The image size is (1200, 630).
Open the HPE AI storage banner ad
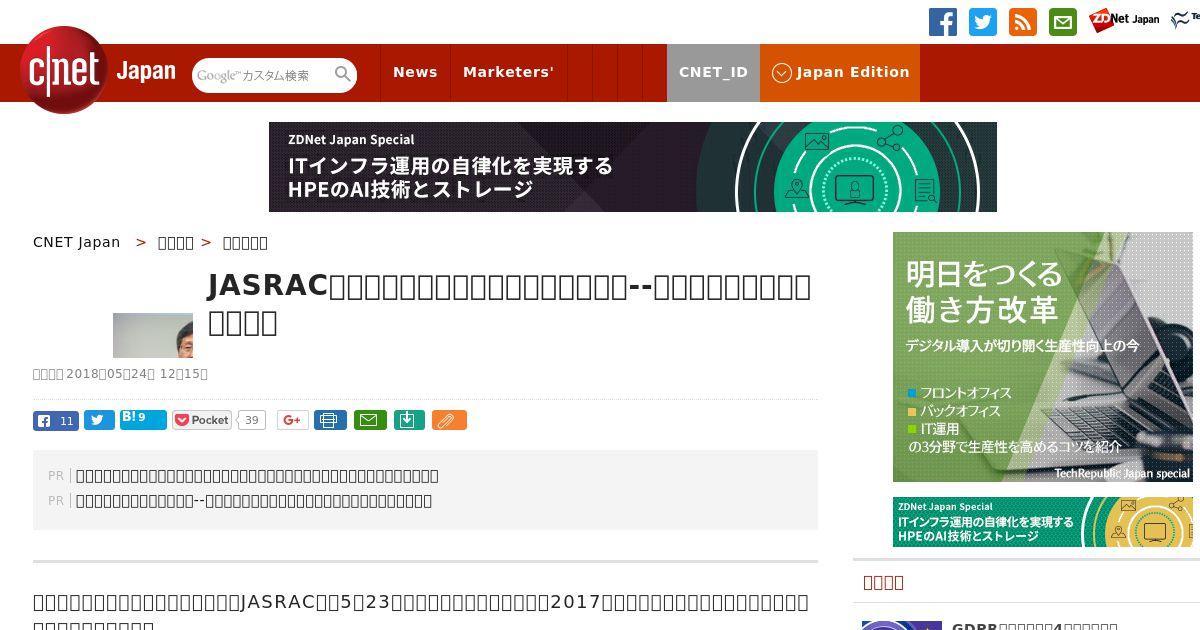click(x=633, y=167)
